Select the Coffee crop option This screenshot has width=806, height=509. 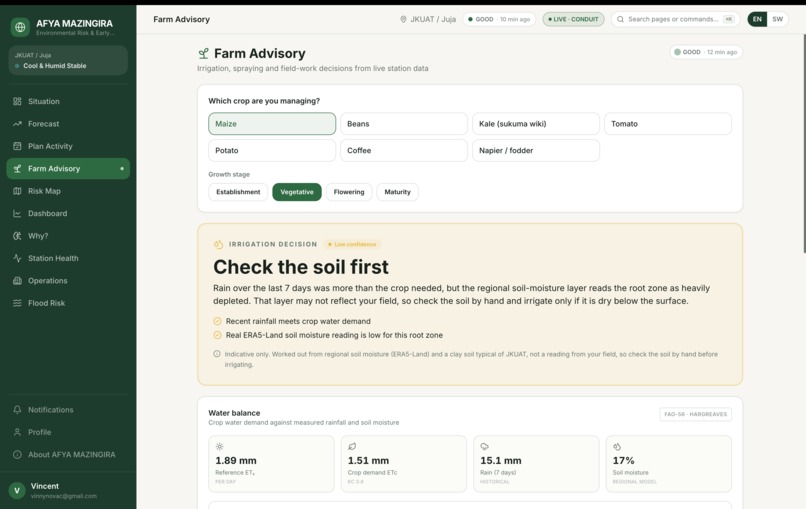coord(404,151)
